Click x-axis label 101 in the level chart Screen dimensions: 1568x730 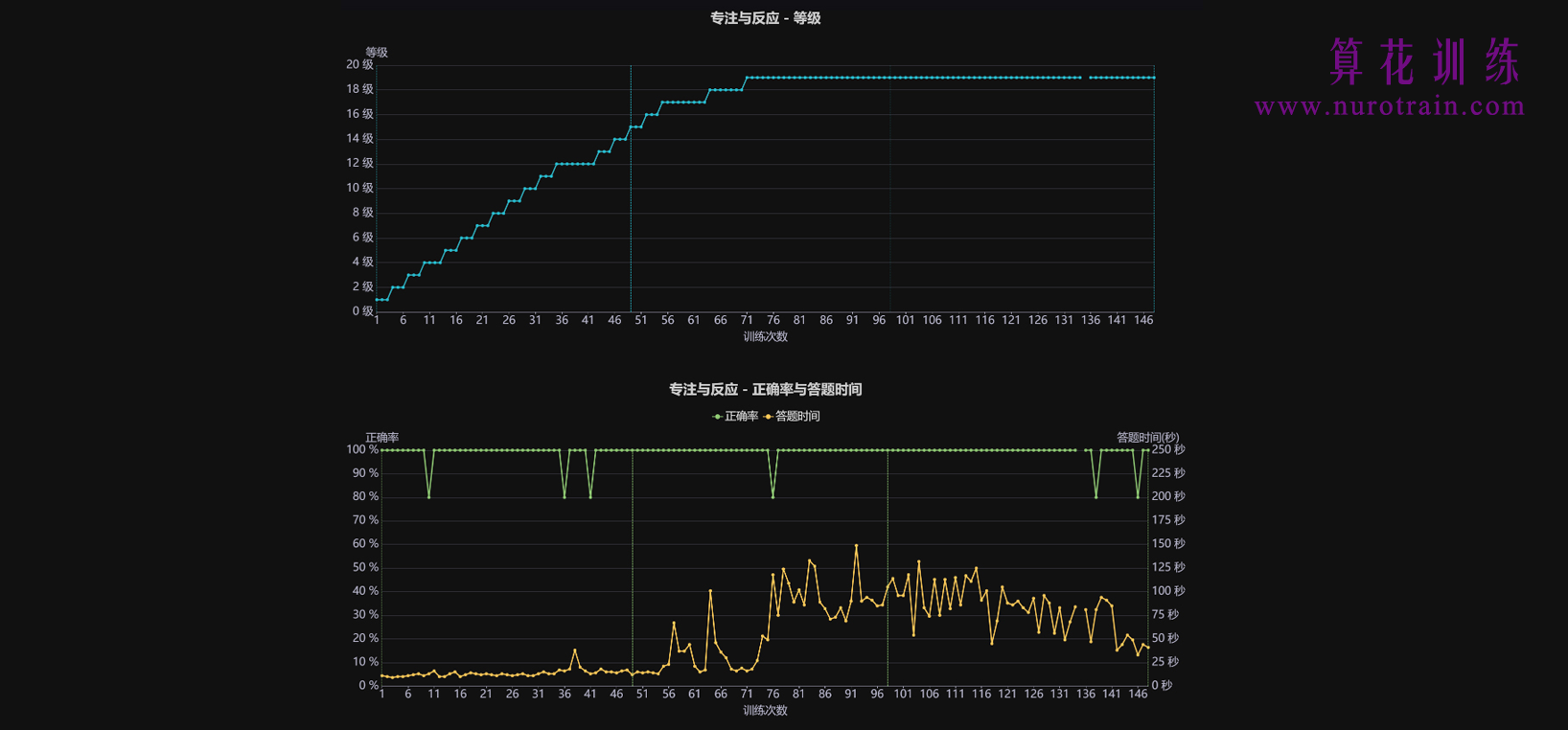905,320
